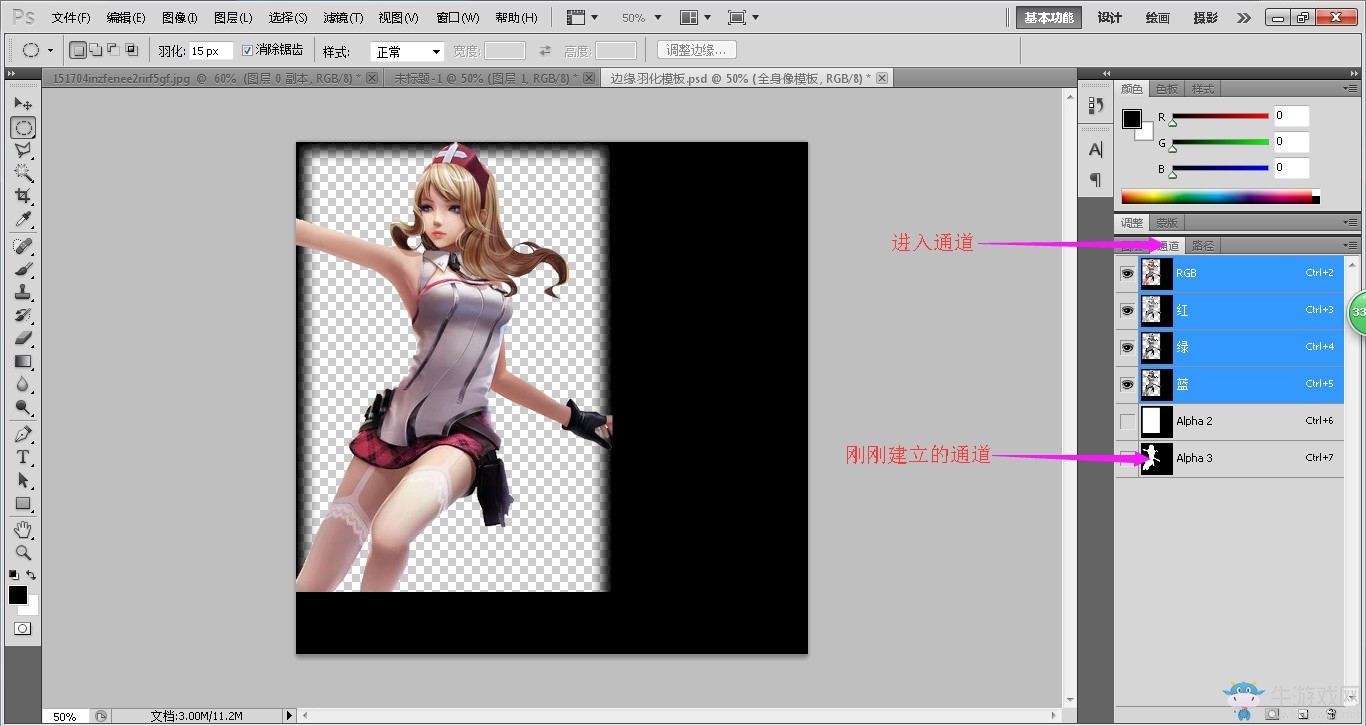The height and width of the screenshot is (726, 1366).
Task: Choose Subtract from Selection mode
Action: pos(113,50)
